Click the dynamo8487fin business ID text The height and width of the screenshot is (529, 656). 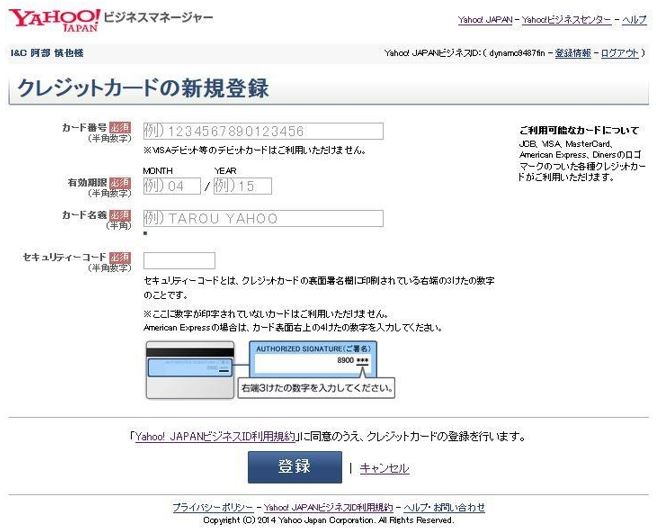[x=517, y=53]
